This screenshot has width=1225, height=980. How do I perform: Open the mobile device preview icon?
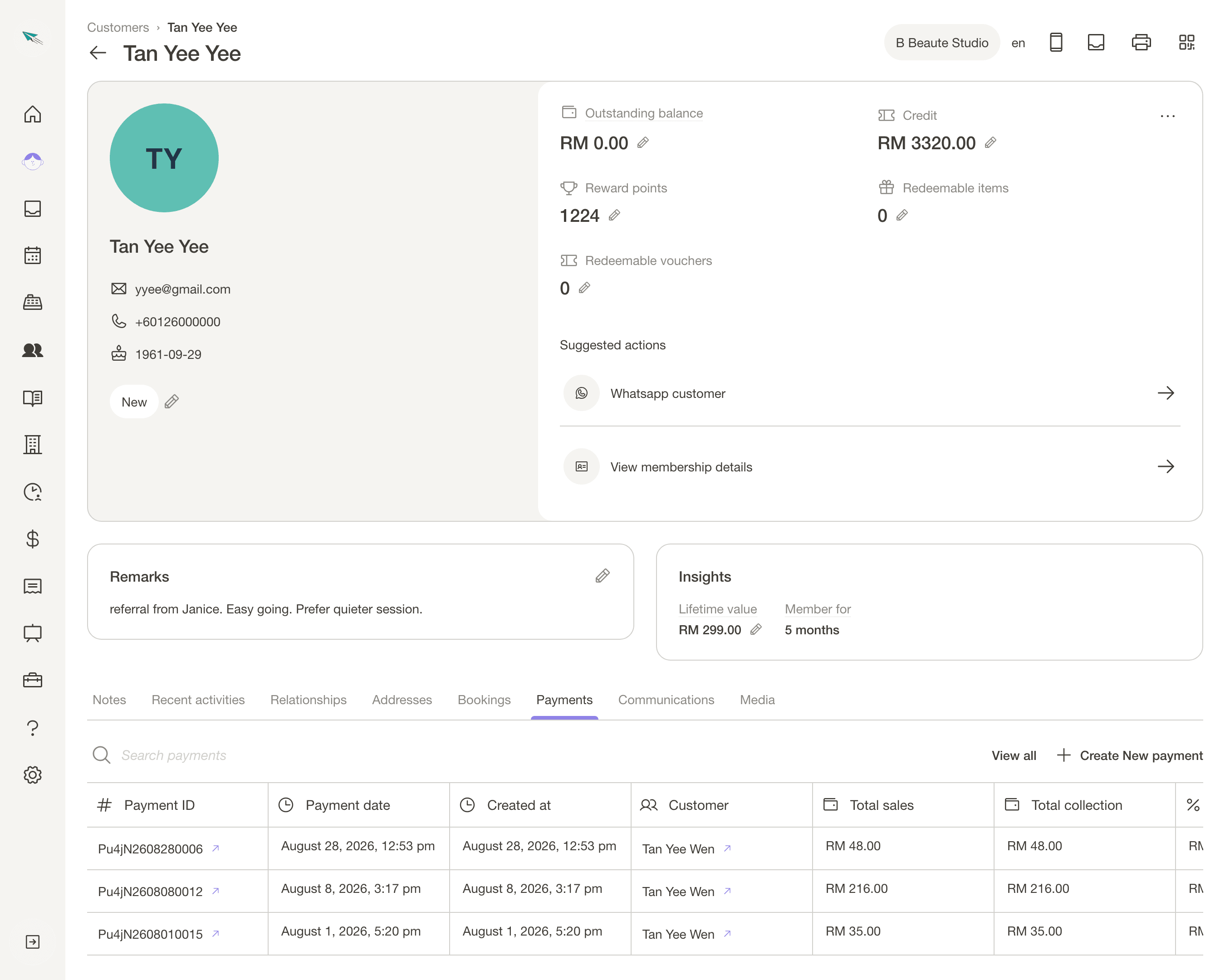pos(1056,43)
